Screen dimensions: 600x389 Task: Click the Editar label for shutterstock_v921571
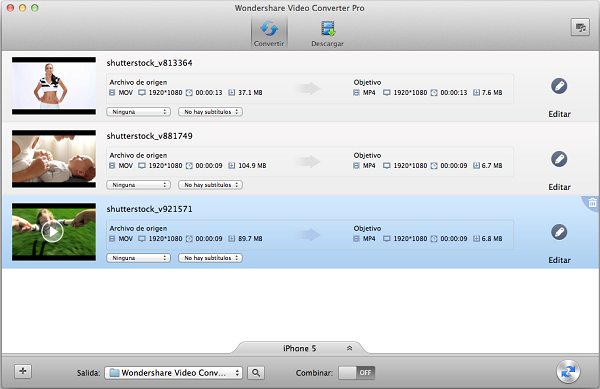[x=559, y=260]
